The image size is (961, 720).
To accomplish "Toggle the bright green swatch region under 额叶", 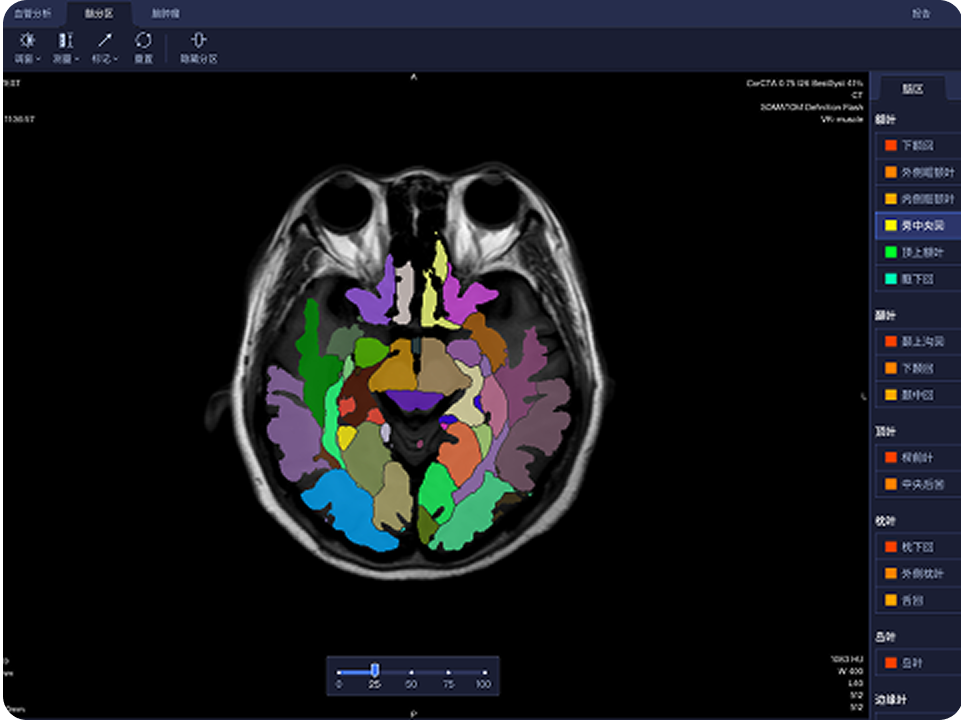I will point(888,253).
